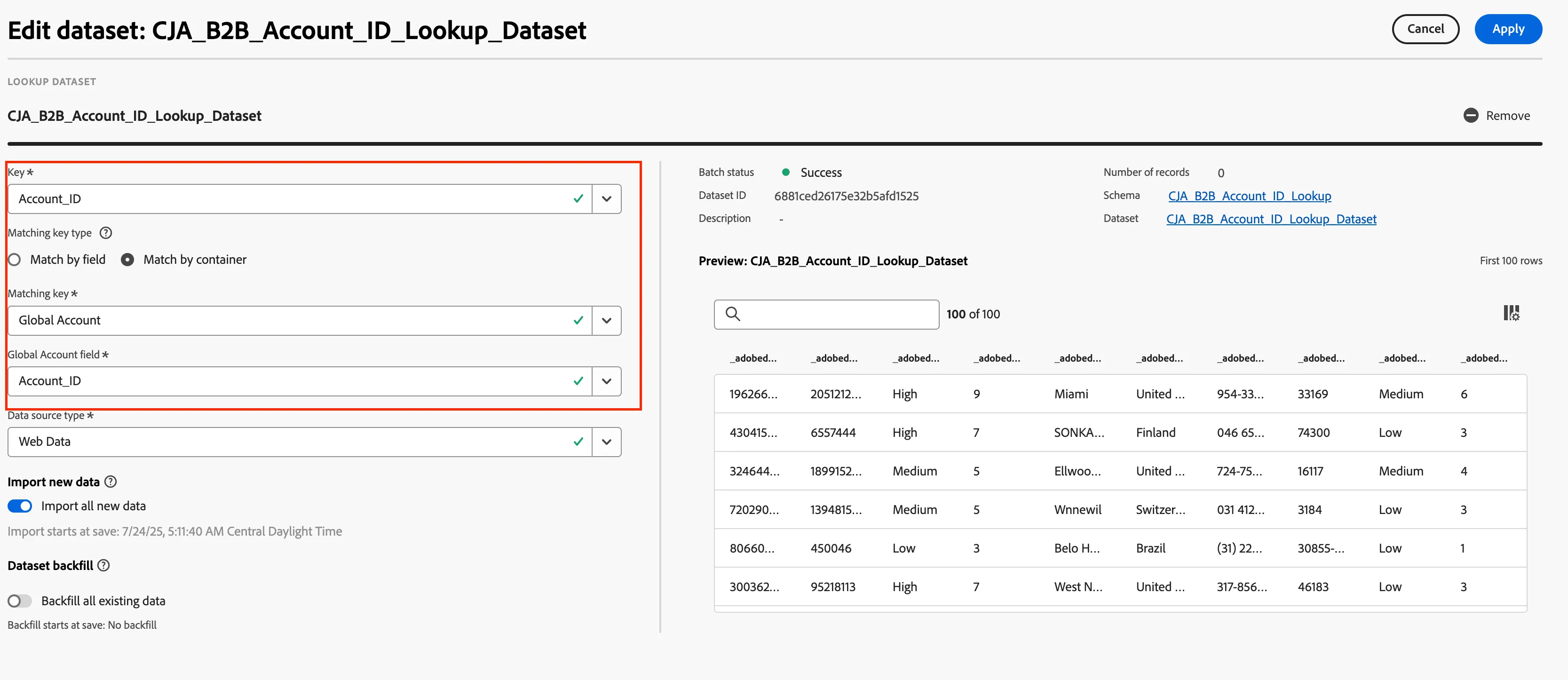Click the 450046 cell in the table
Viewport: 1568px width, 680px height.
[x=831, y=548]
